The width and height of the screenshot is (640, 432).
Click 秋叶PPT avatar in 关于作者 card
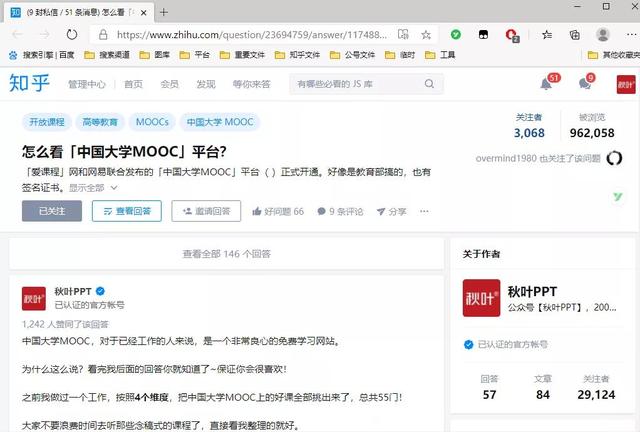click(x=481, y=298)
